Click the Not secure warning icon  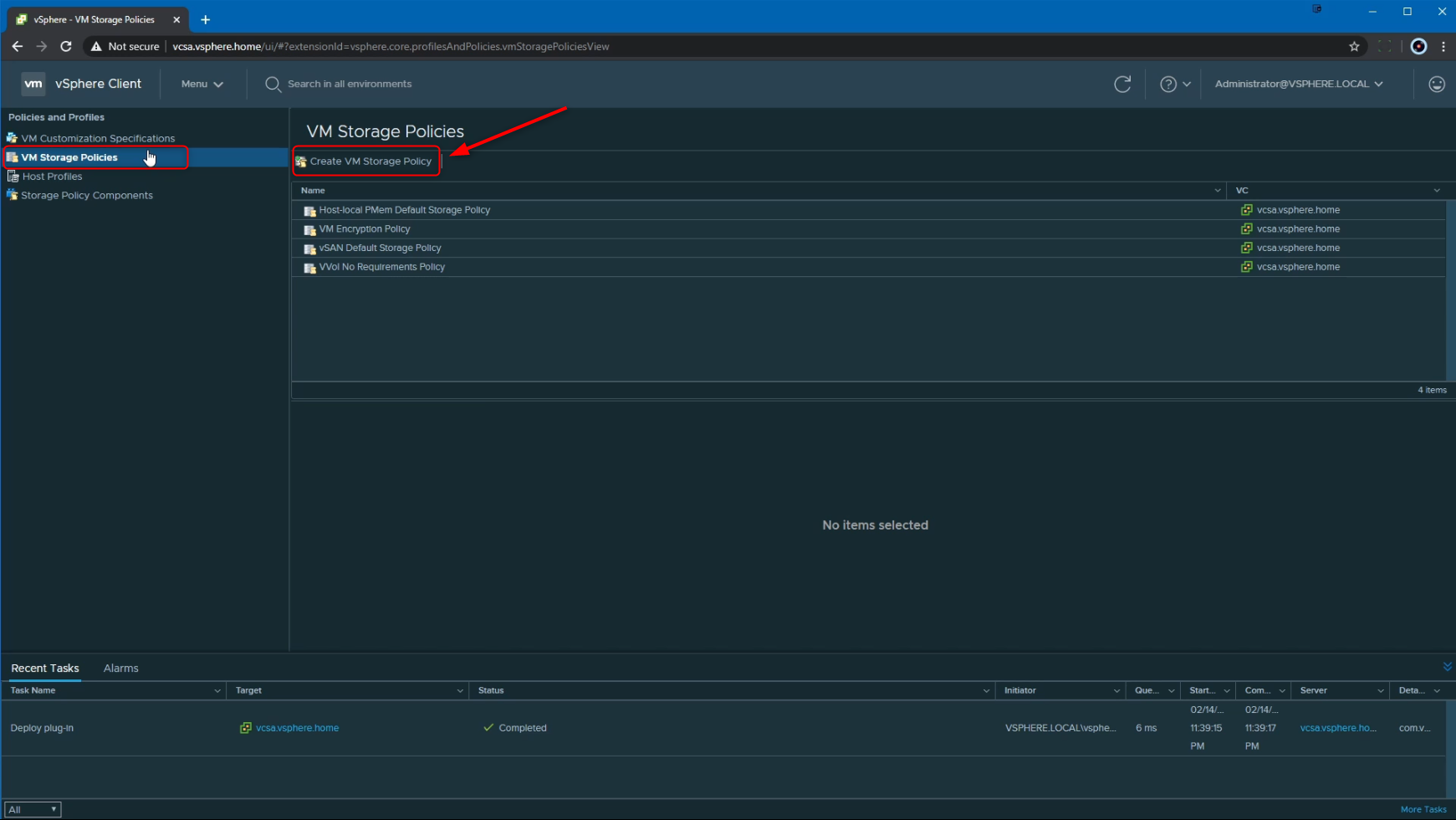click(x=96, y=46)
